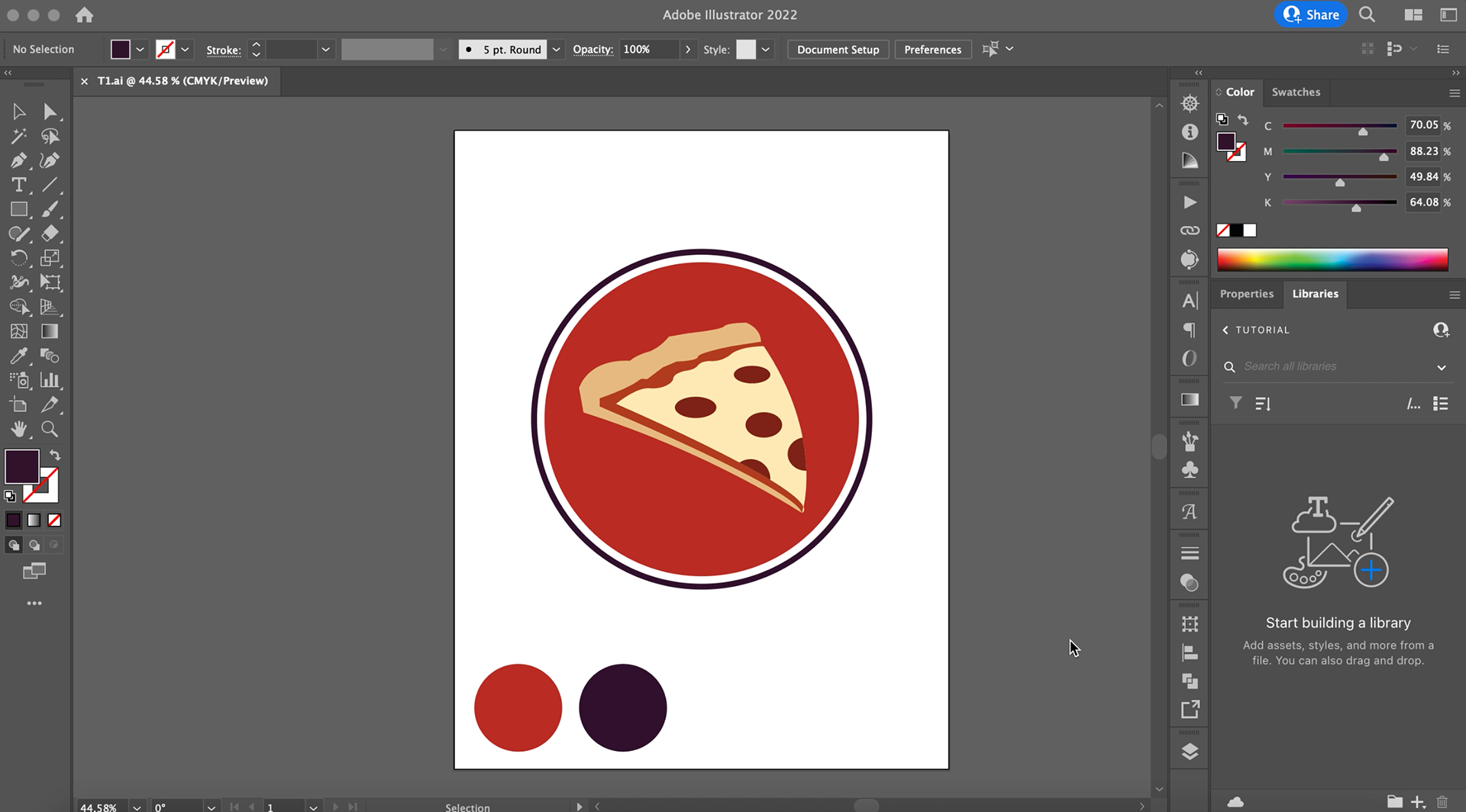This screenshot has width=1466, height=812.
Task: Select the Rotate tool
Action: tap(19, 259)
